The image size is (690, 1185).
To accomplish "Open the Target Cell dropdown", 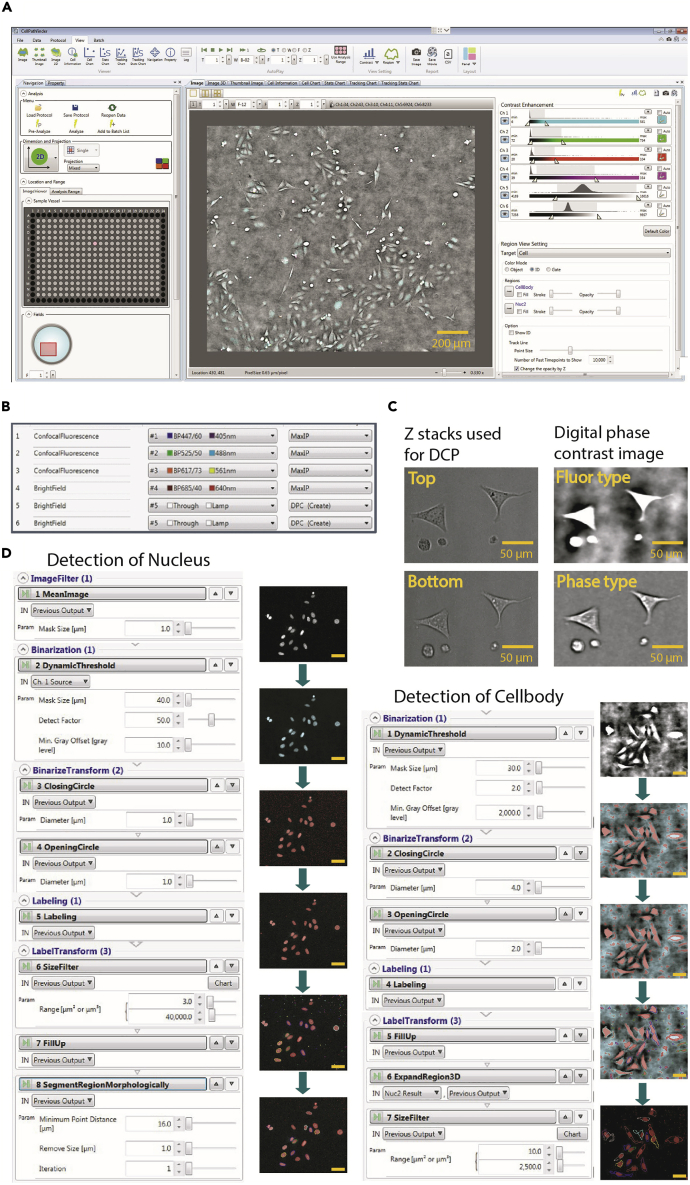I will pos(596,254).
